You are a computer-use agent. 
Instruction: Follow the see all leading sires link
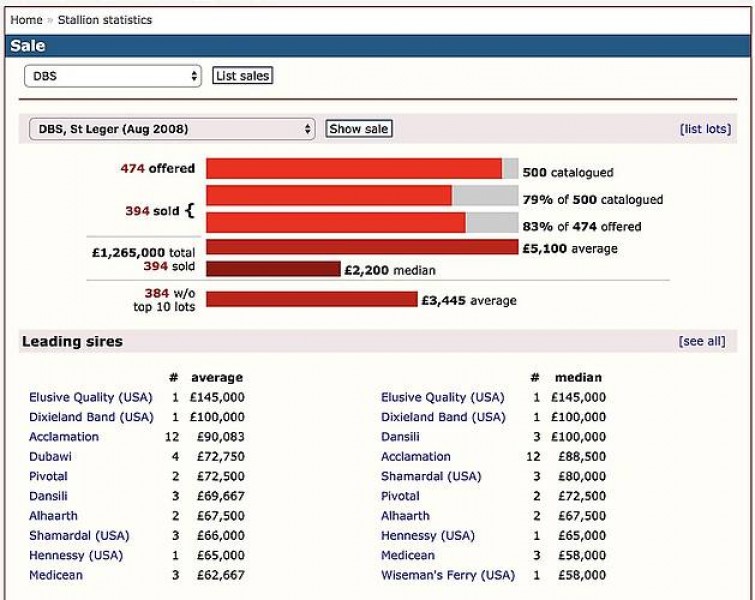click(x=701, y=342)
